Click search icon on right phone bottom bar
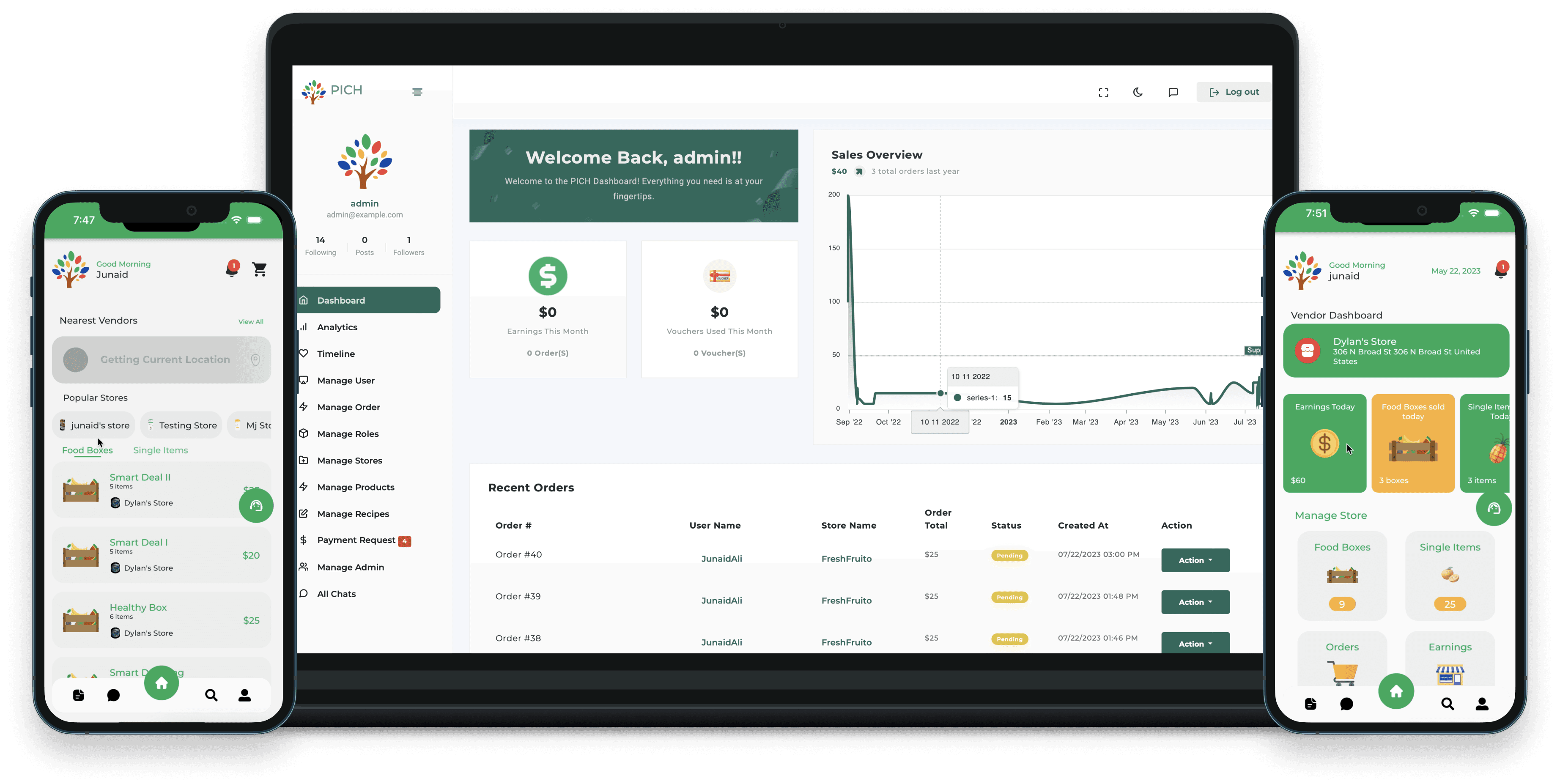Screen dimensions: 1560x784 coord(1448,704)
